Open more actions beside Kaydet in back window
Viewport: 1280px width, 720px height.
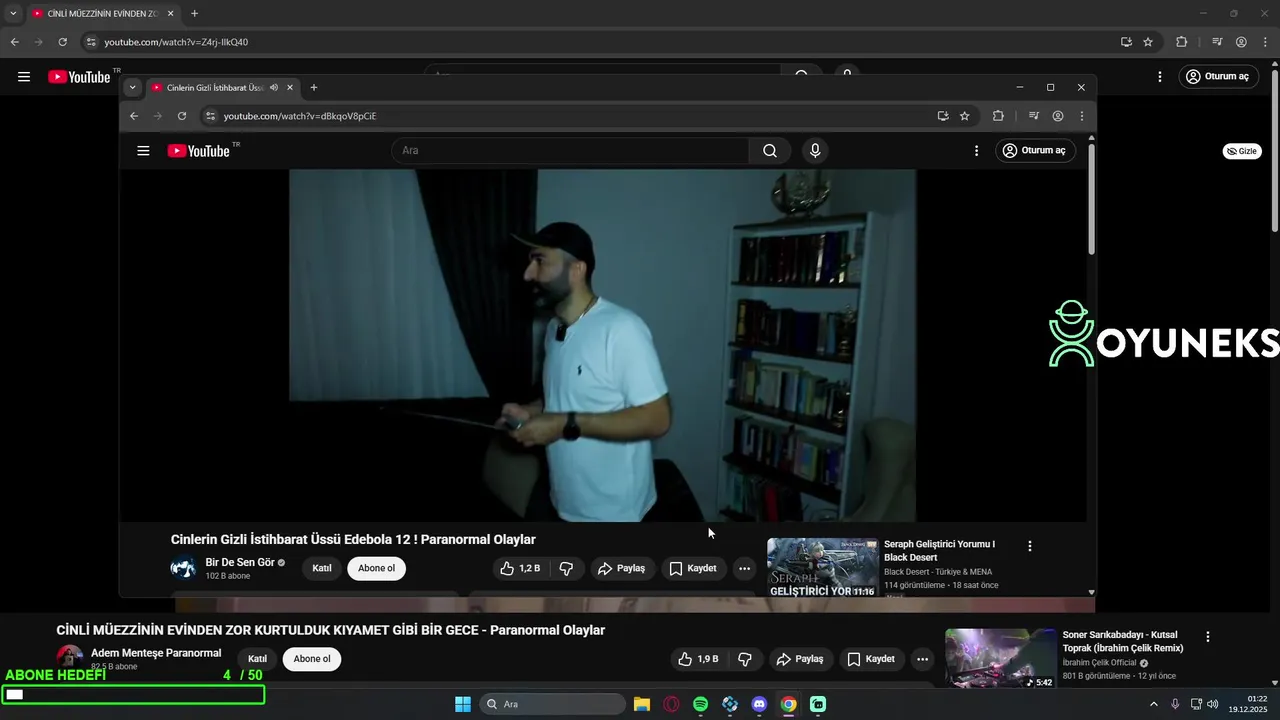tap(922, 659)
